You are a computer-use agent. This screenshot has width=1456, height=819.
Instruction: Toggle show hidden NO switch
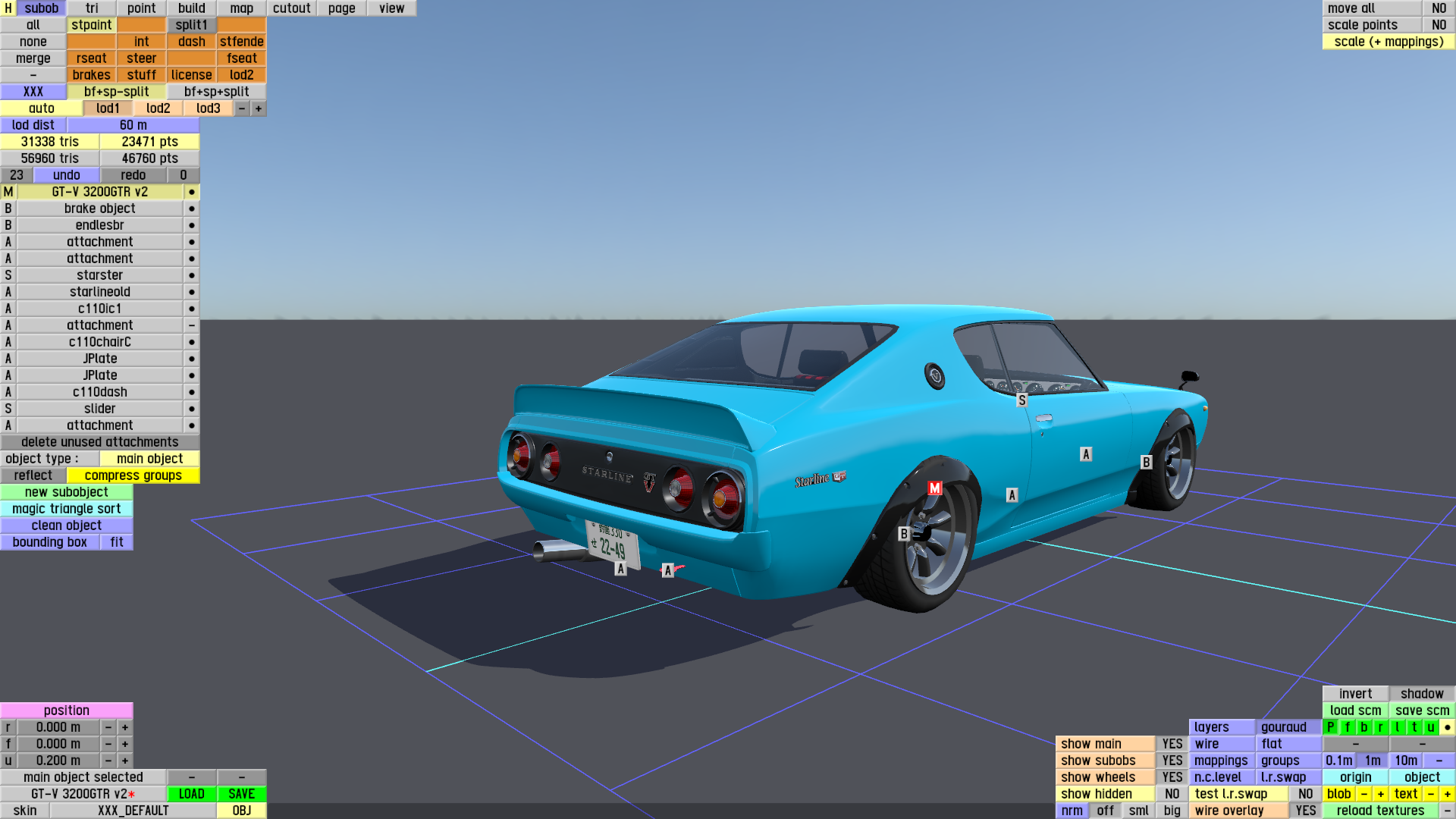pos(1172,794)
